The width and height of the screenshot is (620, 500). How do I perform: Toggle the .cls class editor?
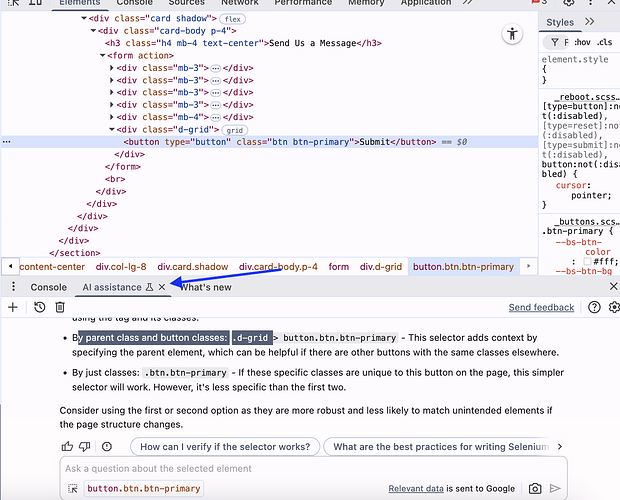[605, 42]
